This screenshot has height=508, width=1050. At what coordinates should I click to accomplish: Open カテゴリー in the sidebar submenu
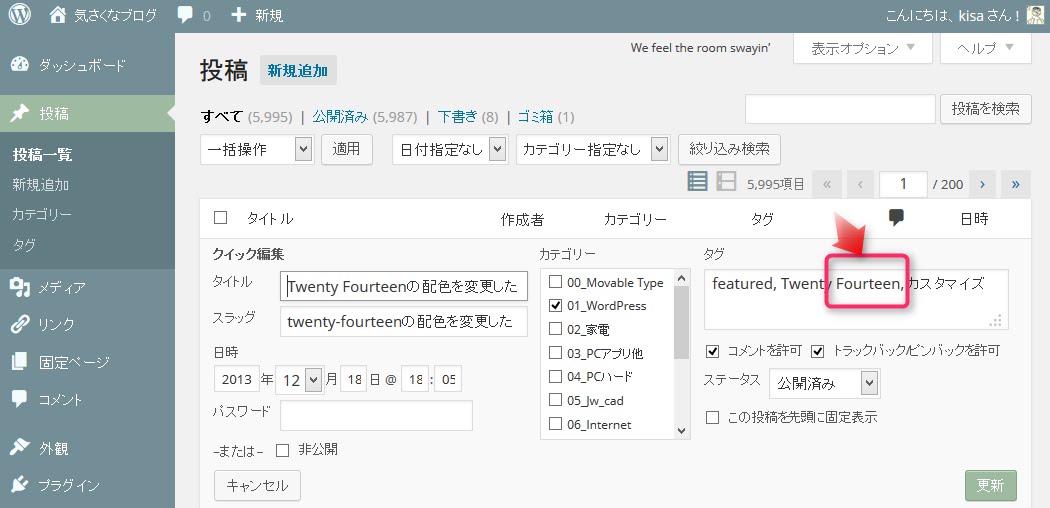tap(42, 215)
